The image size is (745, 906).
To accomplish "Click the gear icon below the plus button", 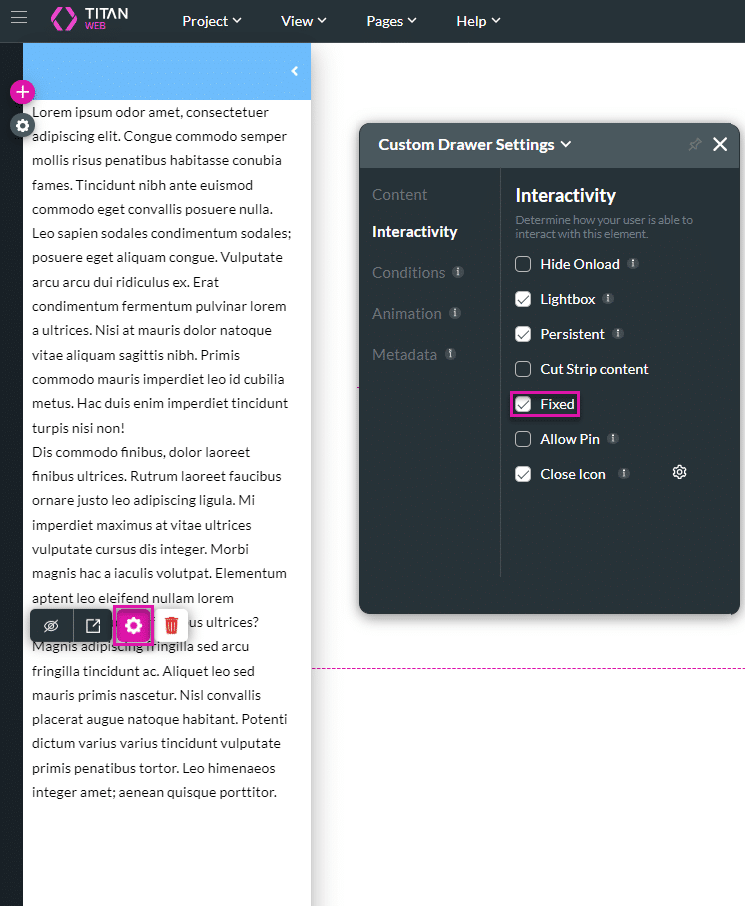I will coord(22,125).
